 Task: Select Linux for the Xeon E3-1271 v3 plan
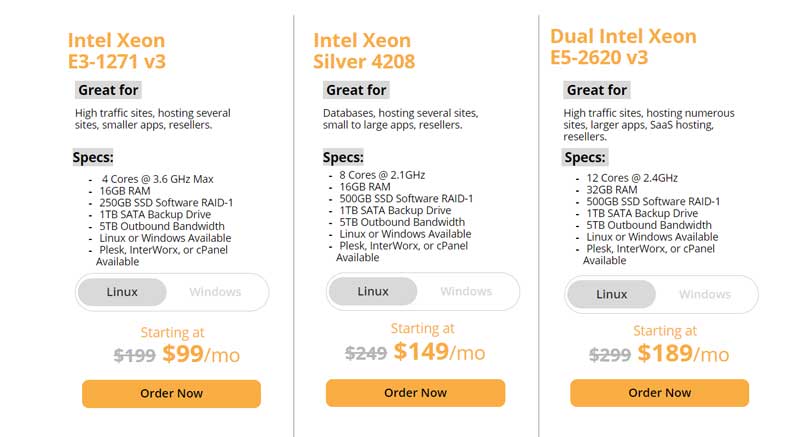[122, 292]
